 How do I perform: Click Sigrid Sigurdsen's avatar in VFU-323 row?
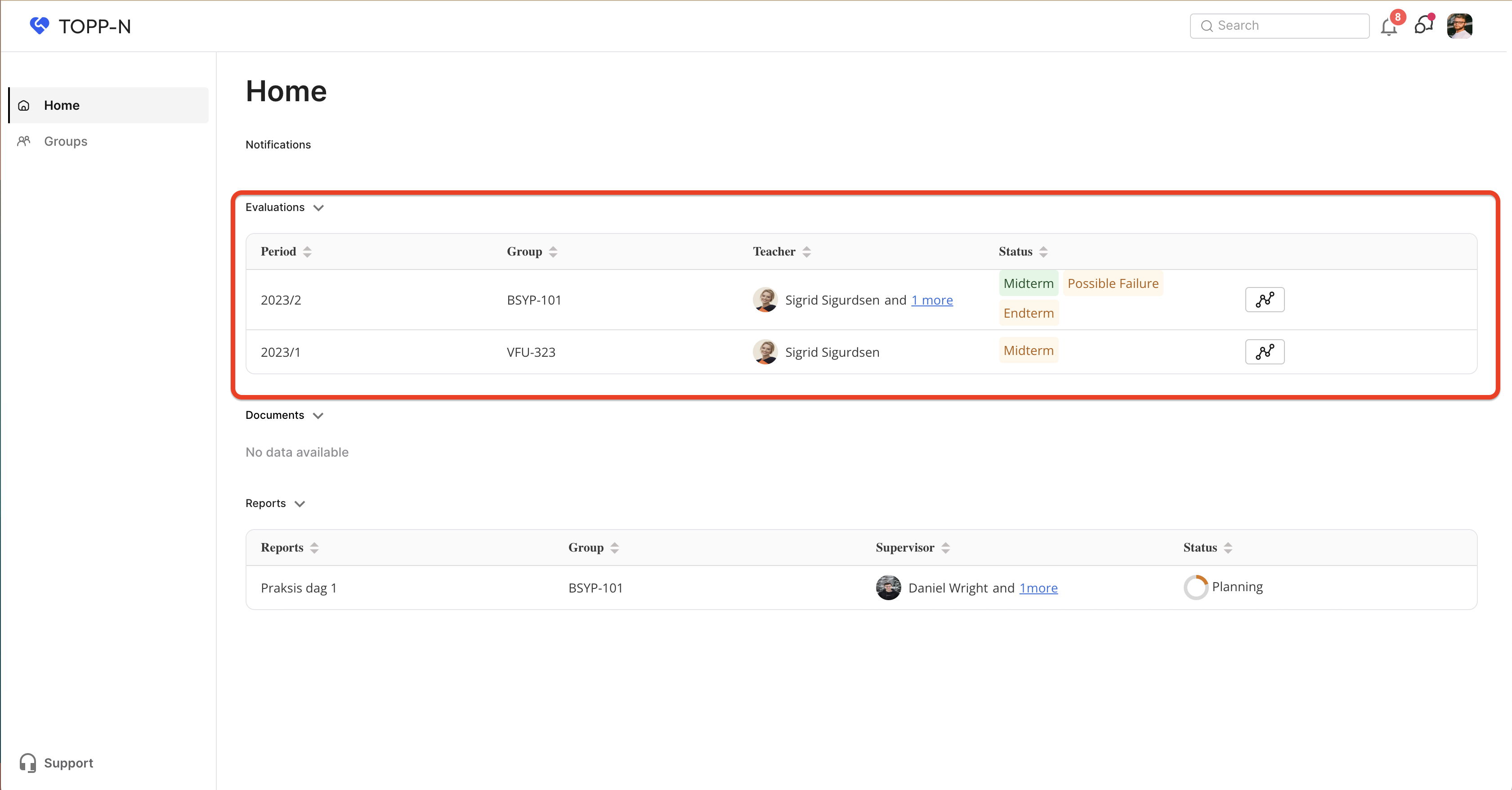click(x=765, y=352)
